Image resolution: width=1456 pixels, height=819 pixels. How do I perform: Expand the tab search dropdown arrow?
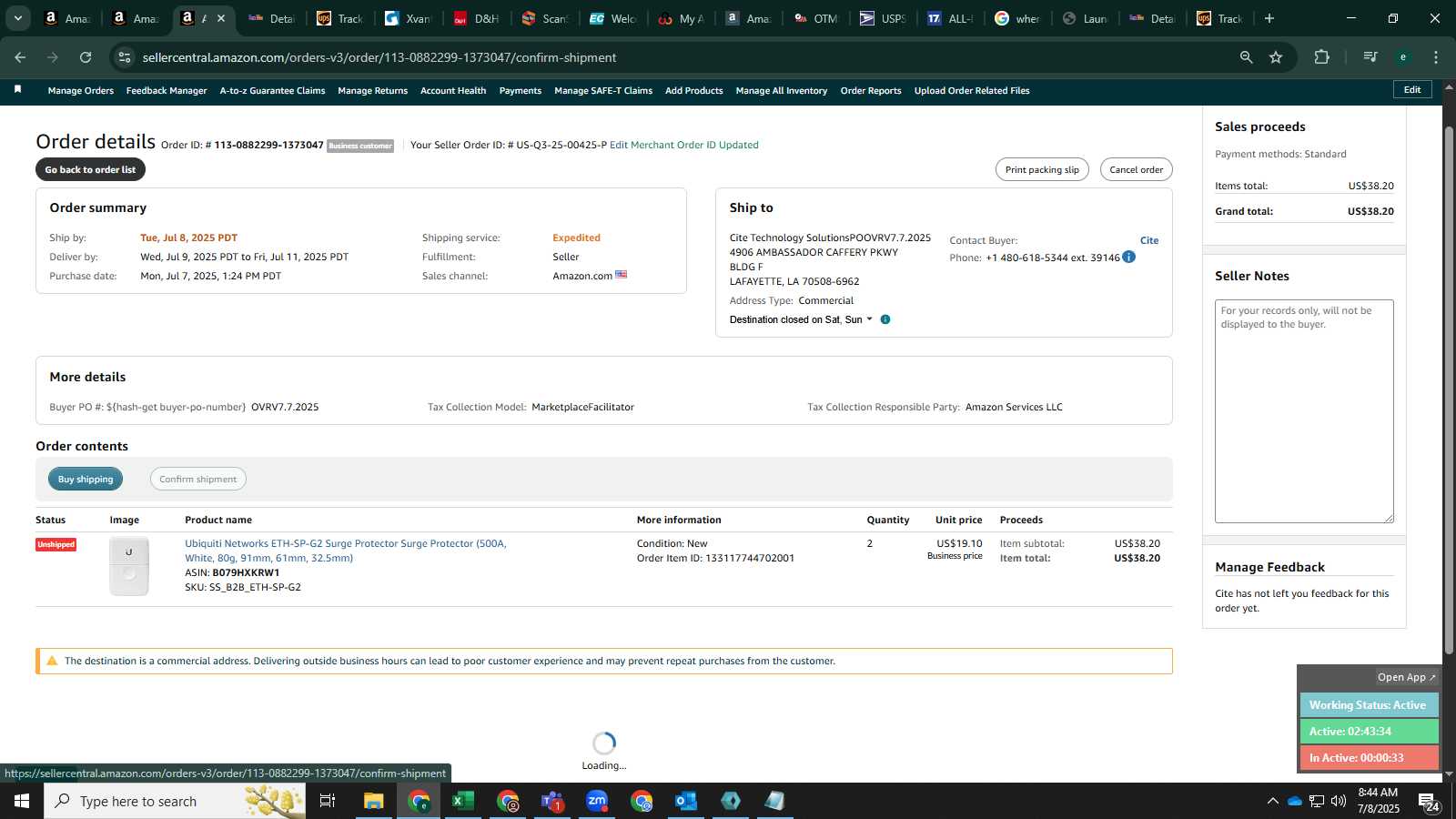(x=17, y=18)
